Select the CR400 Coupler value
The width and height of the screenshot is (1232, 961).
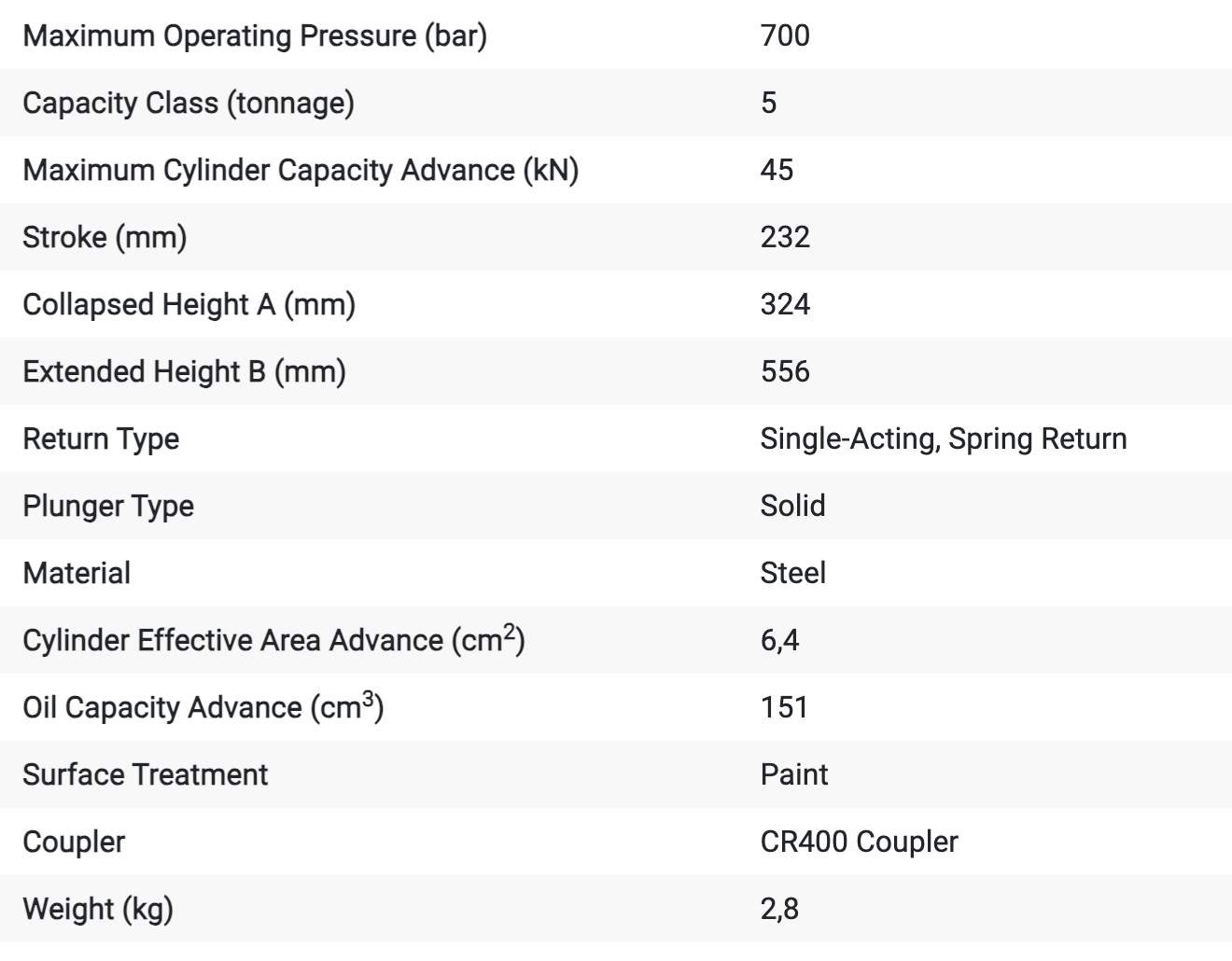(859, 842)
